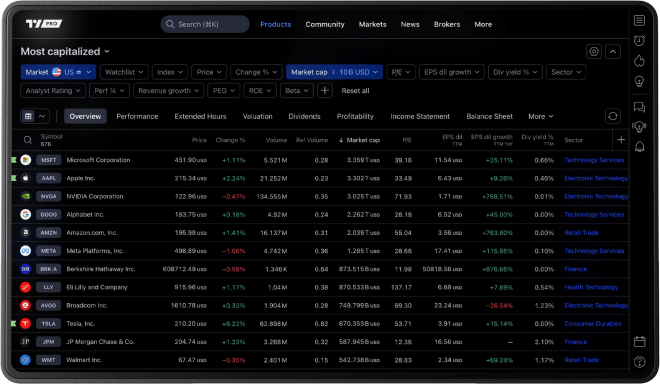Click the Health Technology sector link
The width and height of the screenshot is (660, 385).
pos(591,287)
